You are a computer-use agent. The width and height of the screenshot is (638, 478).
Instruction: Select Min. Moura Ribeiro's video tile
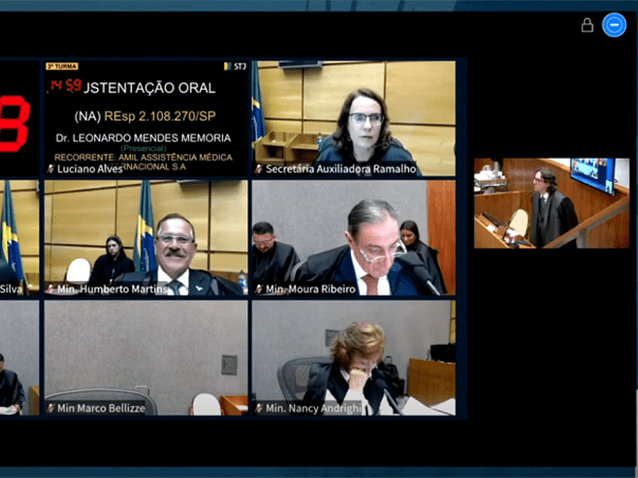(x=353, y=235)
